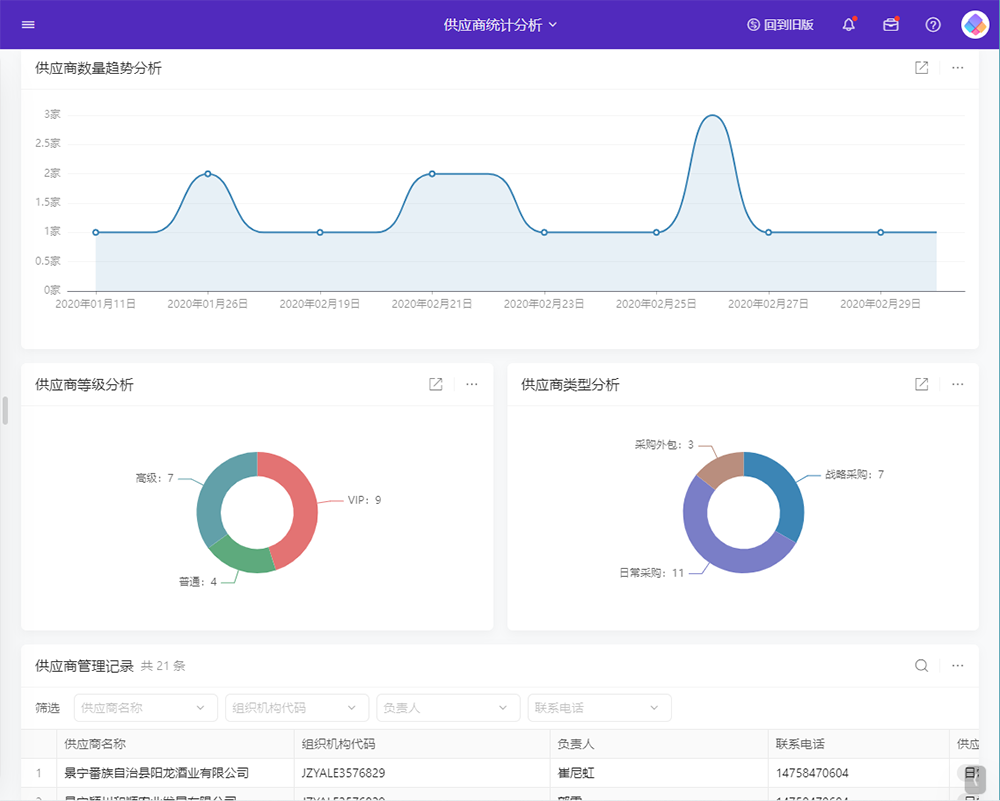Open the notifications bell icon

point(848,24)
